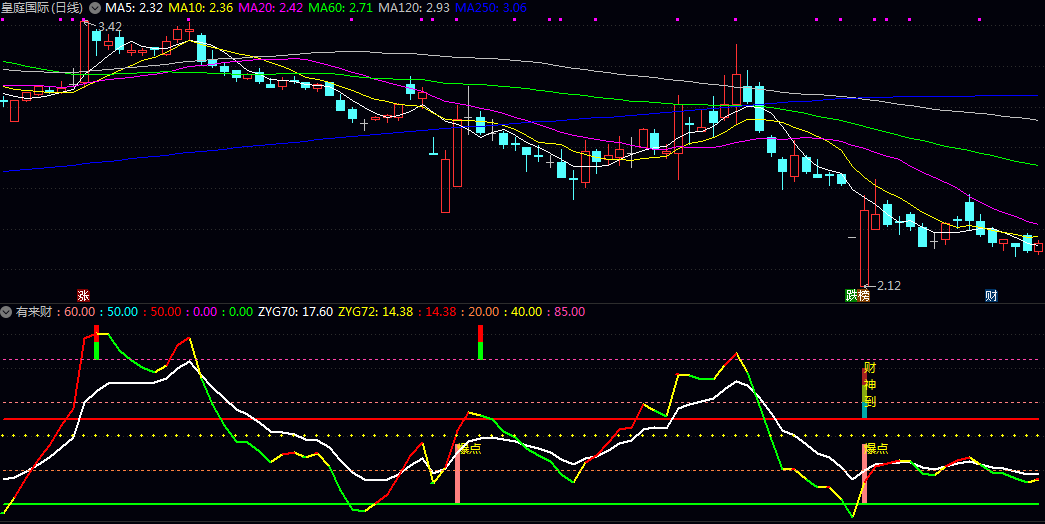Click the 有来财 indicator name

[x=34, y=312]
